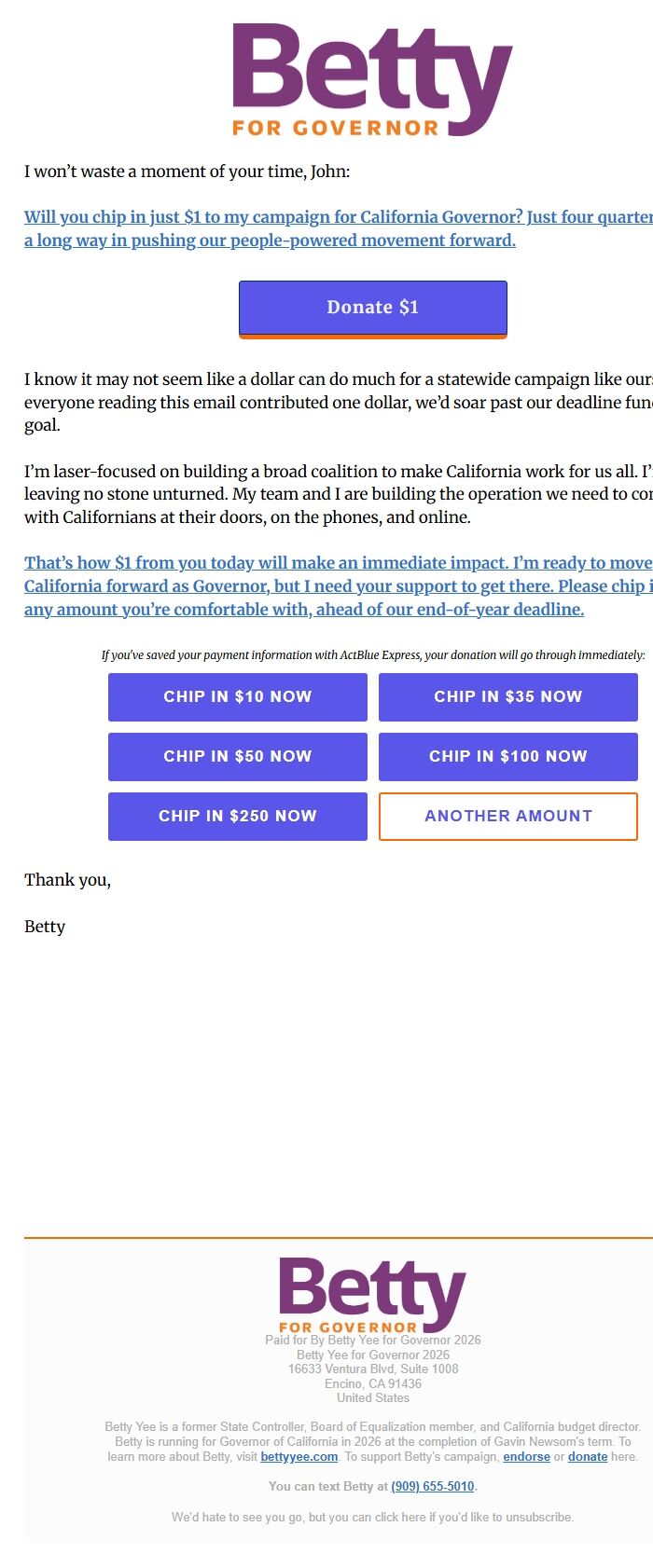Select the CHIP IN $10 NOW button

237,696
